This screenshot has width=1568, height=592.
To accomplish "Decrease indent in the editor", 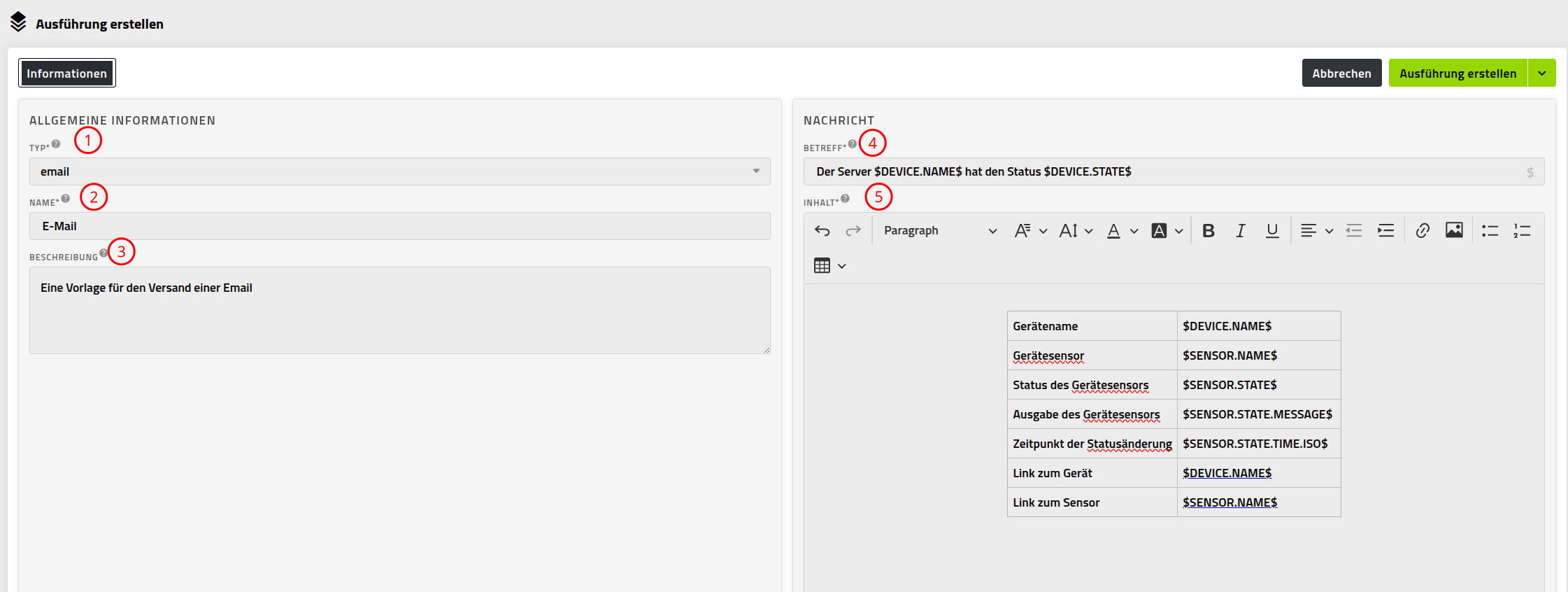I will click(1354, 231).
